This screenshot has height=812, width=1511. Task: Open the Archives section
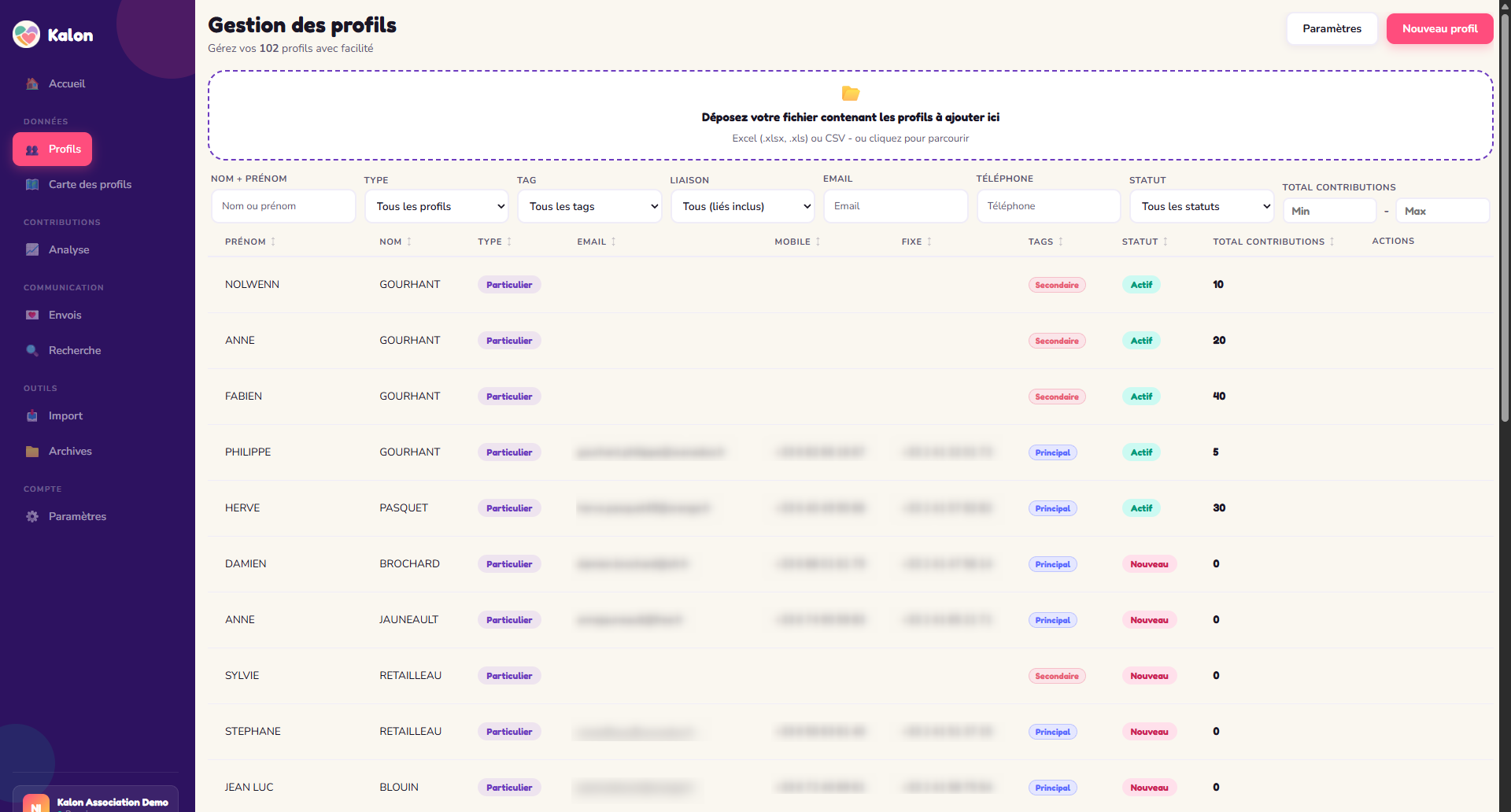coord(70,451)
